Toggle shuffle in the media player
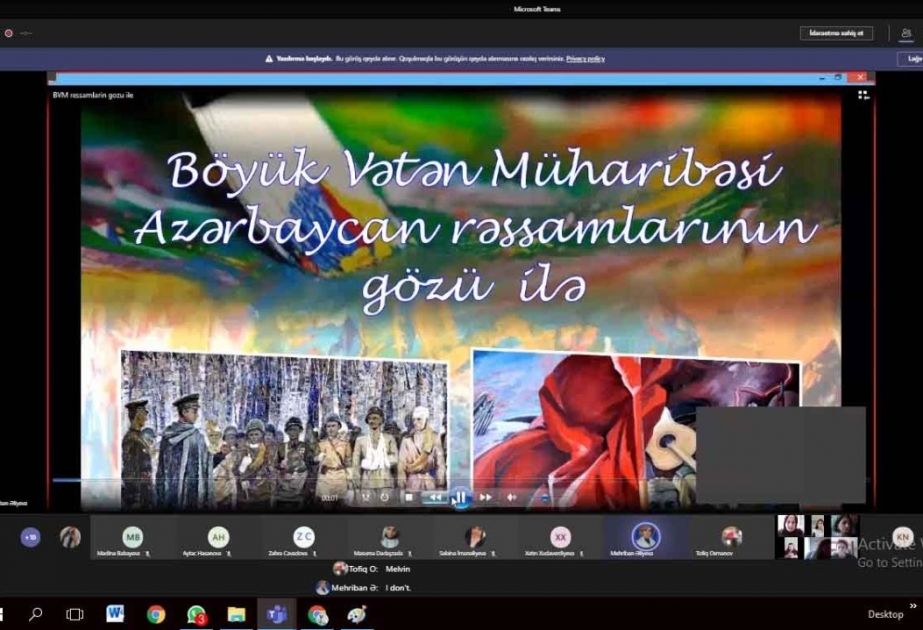This screenshot has height=630, width=923. (x=366, y=498)
